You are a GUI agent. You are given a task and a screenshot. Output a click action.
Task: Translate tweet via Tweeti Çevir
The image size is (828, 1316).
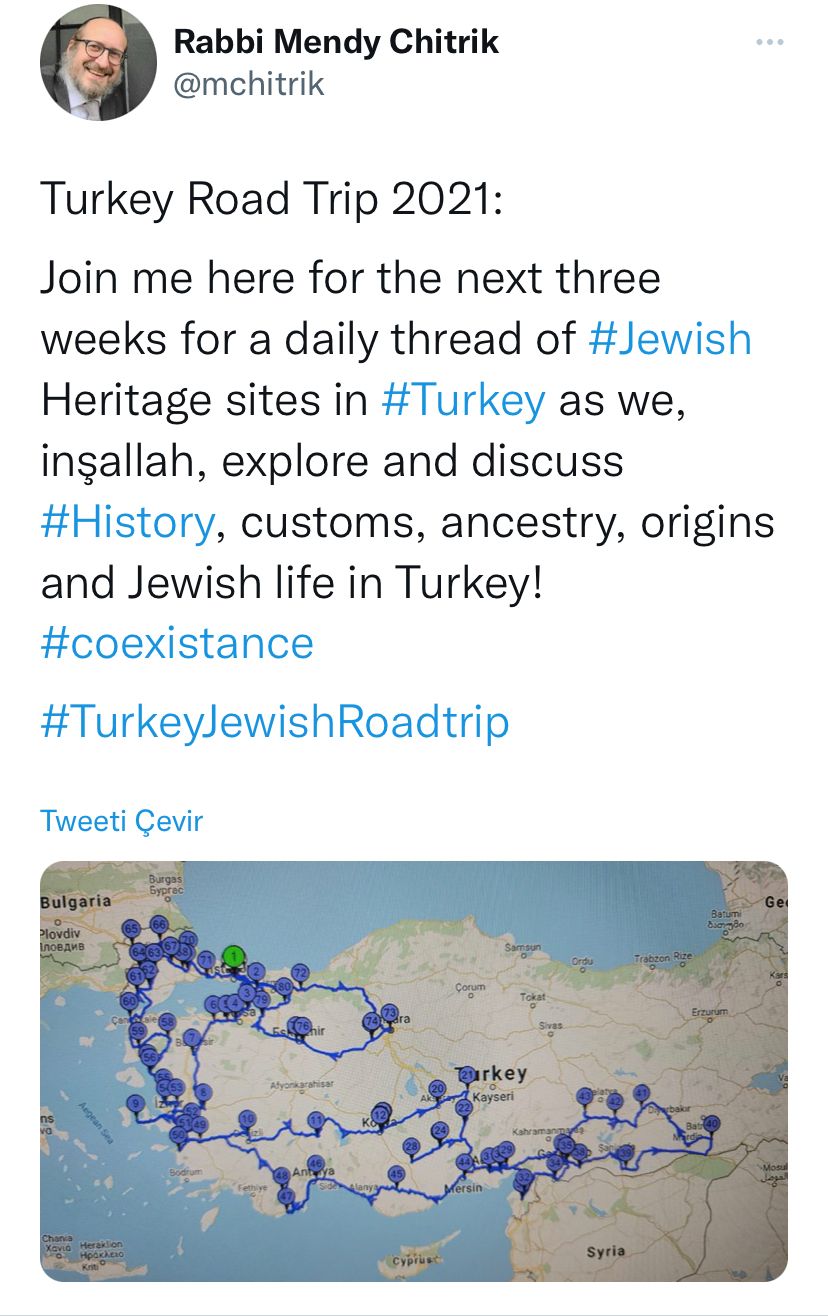click(x=121, y=821)
